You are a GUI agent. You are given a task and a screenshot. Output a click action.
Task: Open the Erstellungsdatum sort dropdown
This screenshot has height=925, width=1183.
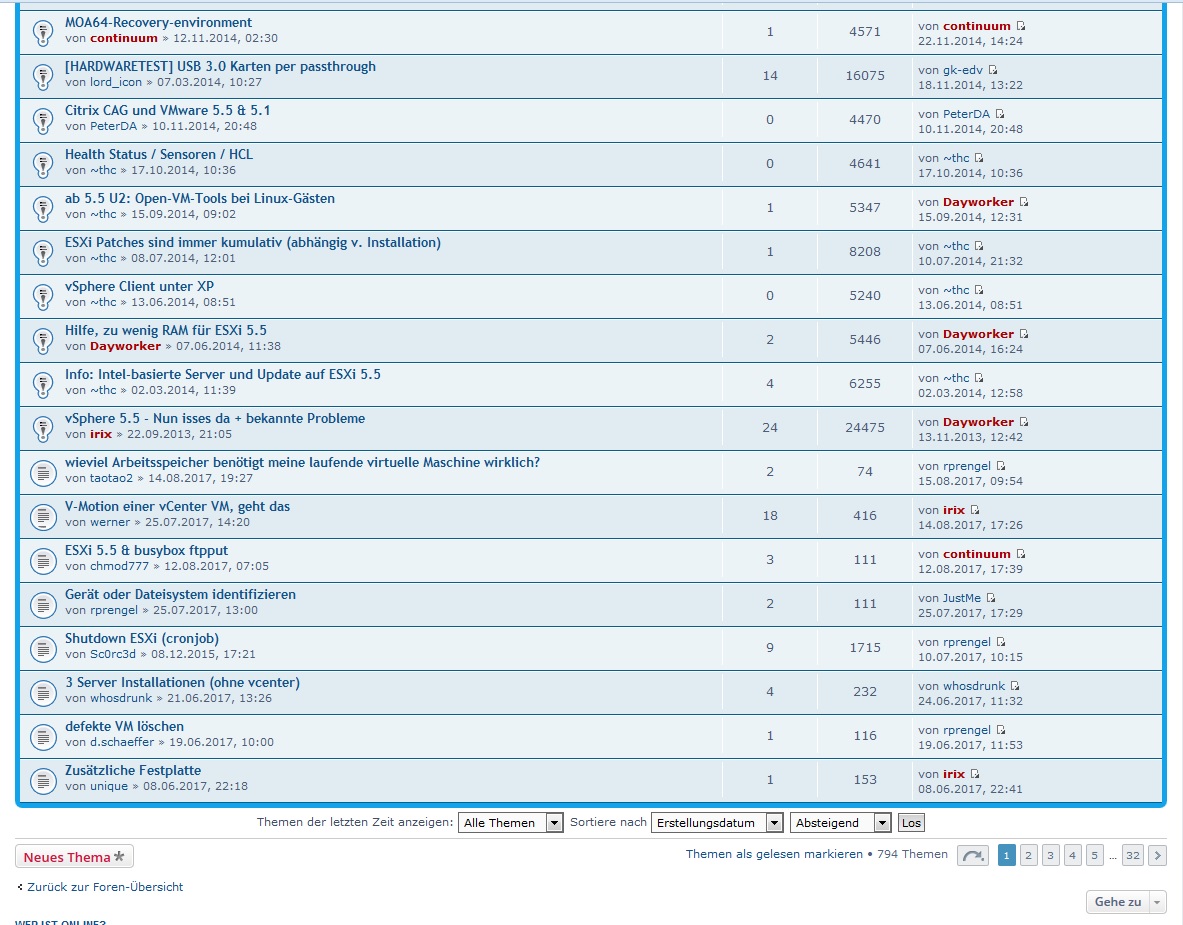[x=716, y=822]
